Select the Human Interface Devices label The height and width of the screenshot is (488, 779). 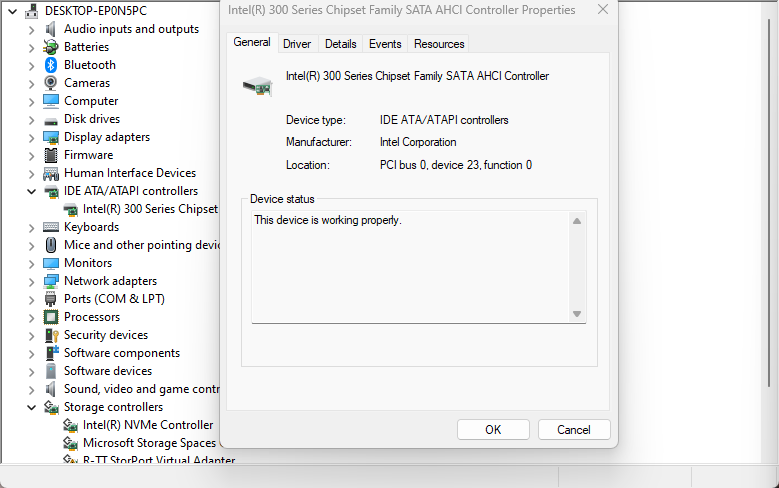[130, 173]
